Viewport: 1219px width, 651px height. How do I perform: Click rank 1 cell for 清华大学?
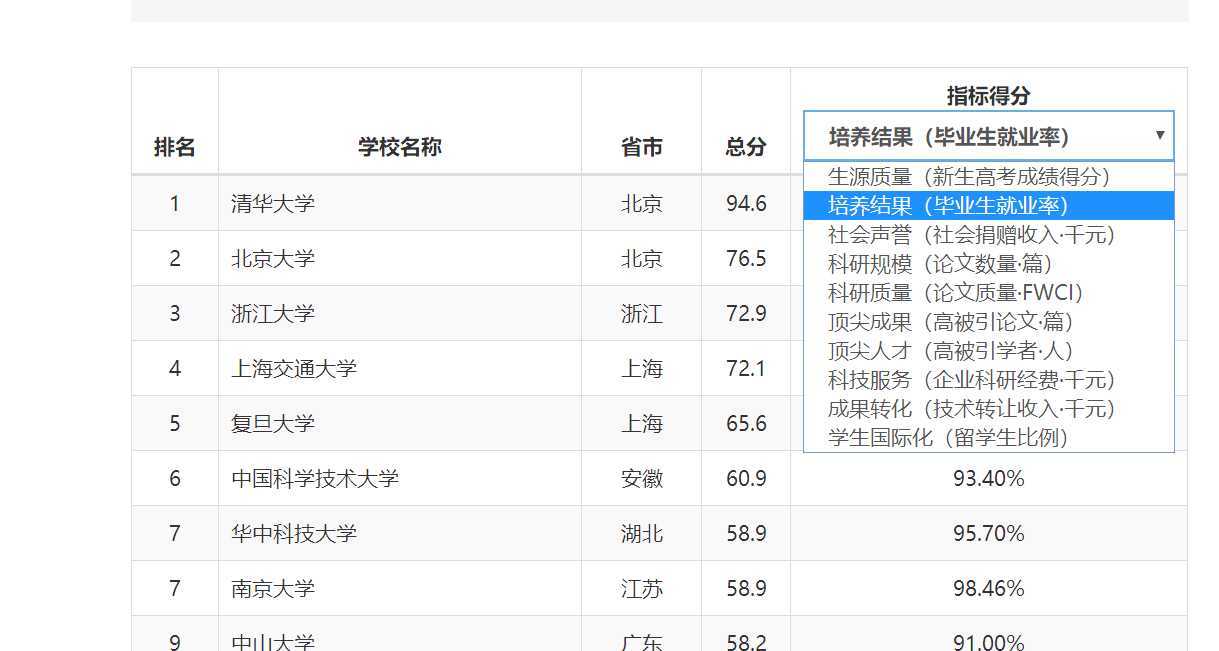pos(175,204)
